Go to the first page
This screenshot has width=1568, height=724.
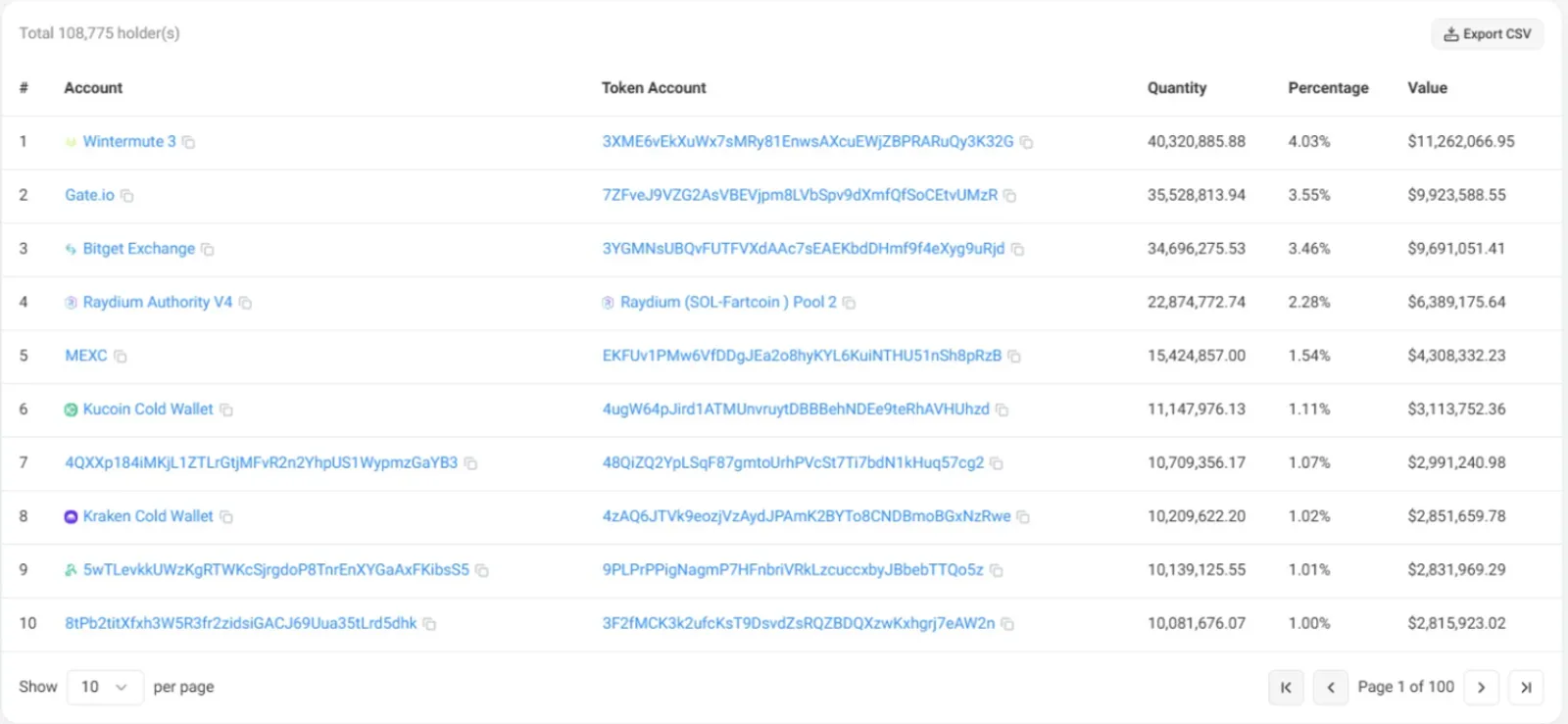point(1286,688)
